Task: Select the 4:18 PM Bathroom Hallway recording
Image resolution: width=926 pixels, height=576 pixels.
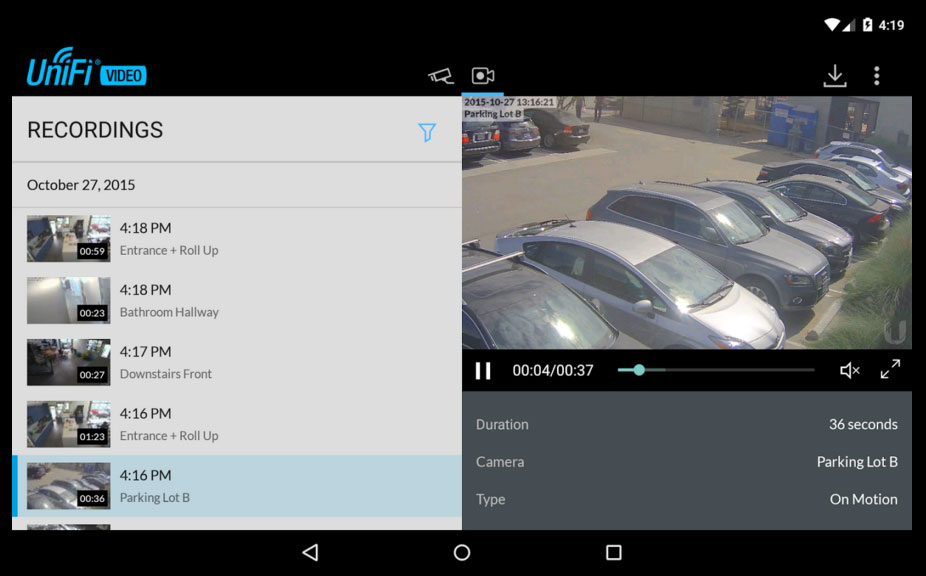Action: pos(237,300)
